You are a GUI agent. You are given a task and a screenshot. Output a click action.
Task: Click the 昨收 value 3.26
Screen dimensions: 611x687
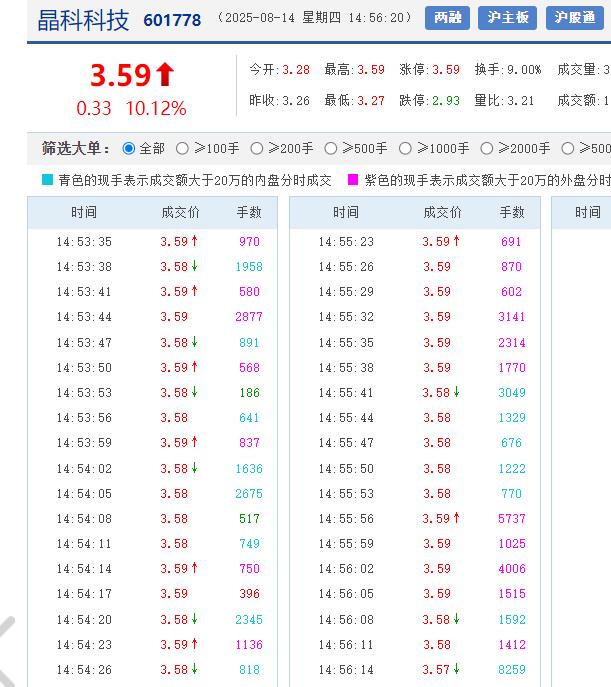click(296, 101)
